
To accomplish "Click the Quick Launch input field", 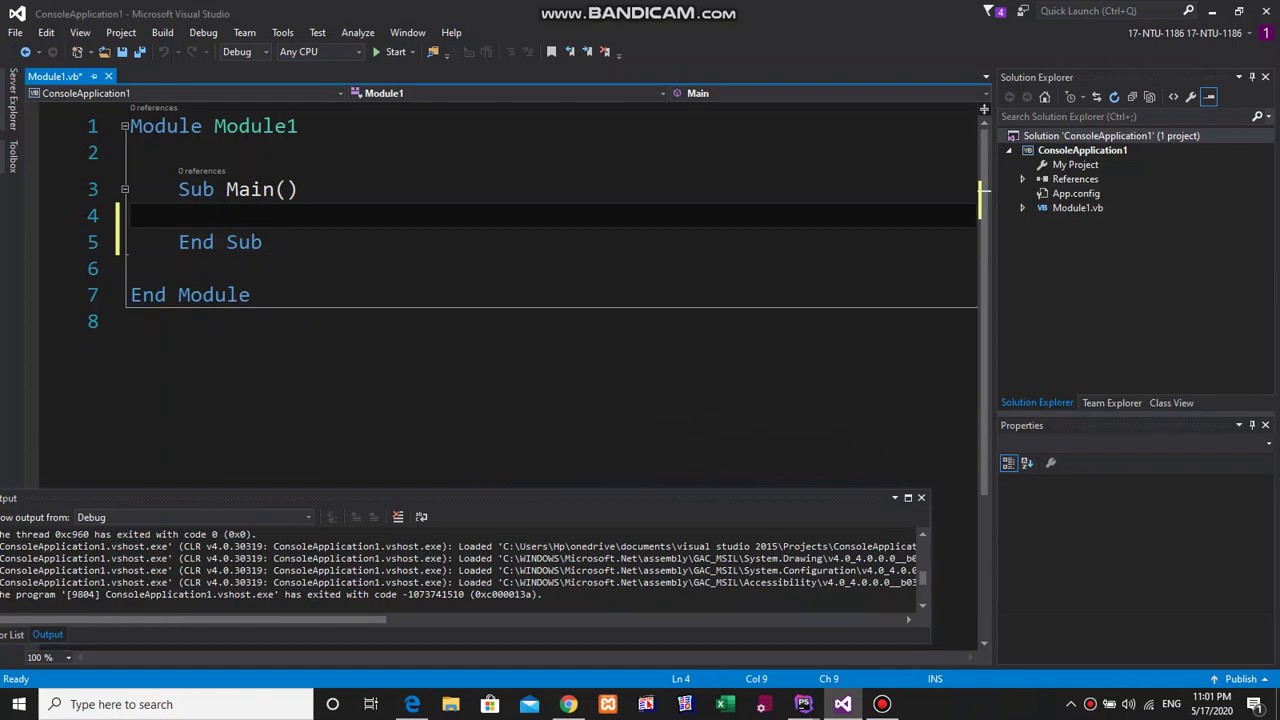I will (x=1108, y=11).
